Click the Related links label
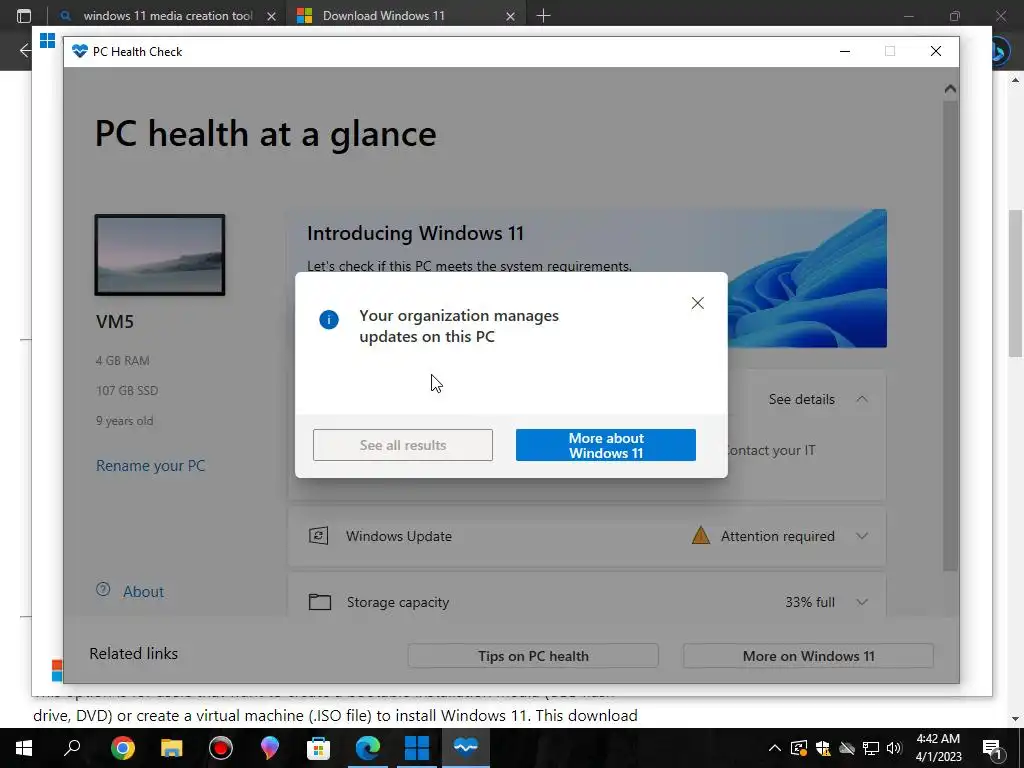The width and height of the screenshot is (1024, 768). (x=133, y=654)
